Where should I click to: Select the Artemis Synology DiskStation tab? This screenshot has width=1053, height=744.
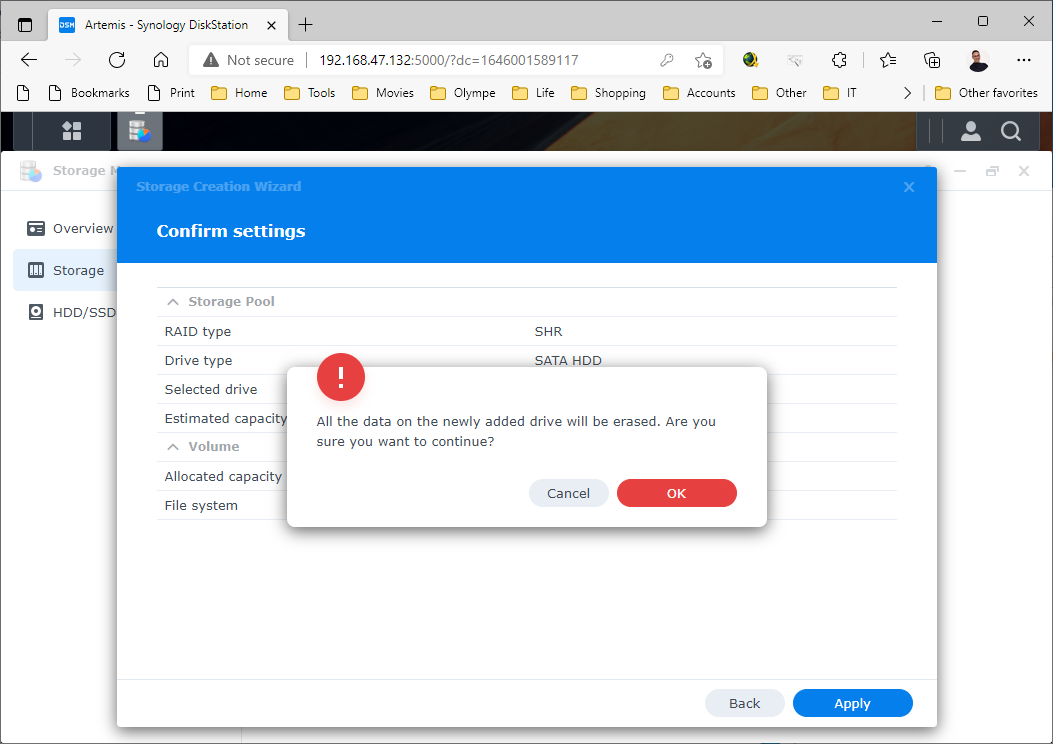[168, 25]
